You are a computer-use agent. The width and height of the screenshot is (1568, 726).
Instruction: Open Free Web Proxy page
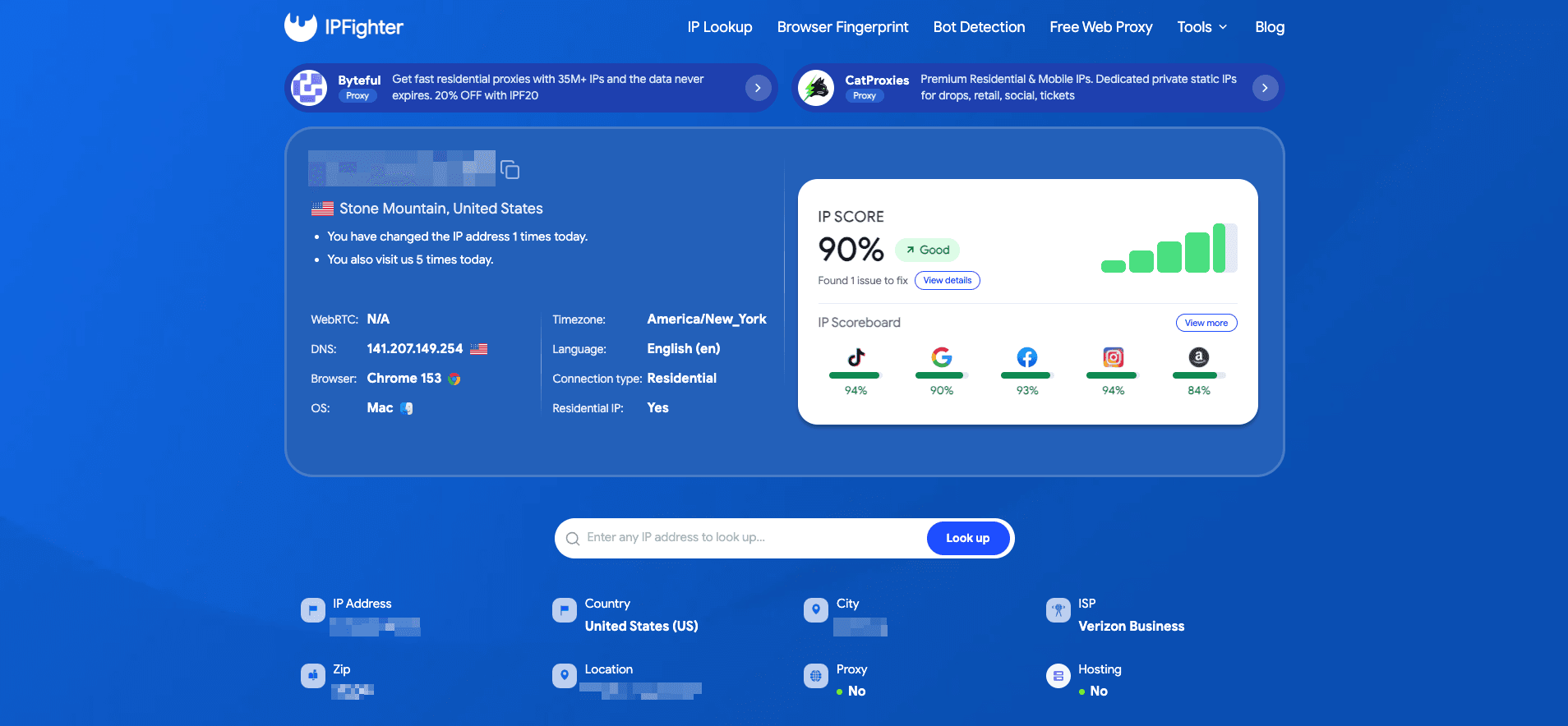1101,27
